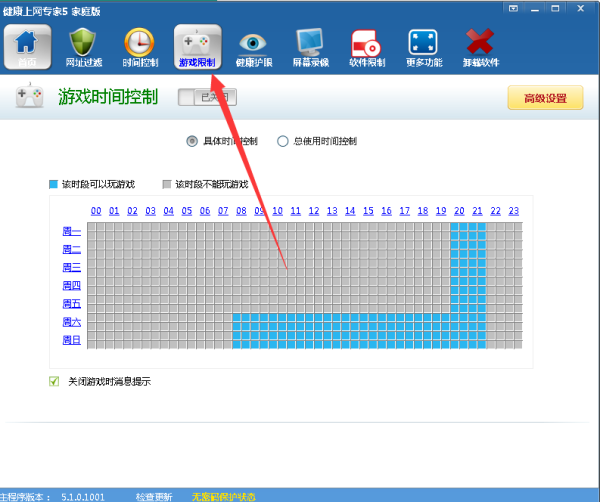600x502 pixels.
Task: Open 网址过滤 shield icon
Action: tap(82, 47)
